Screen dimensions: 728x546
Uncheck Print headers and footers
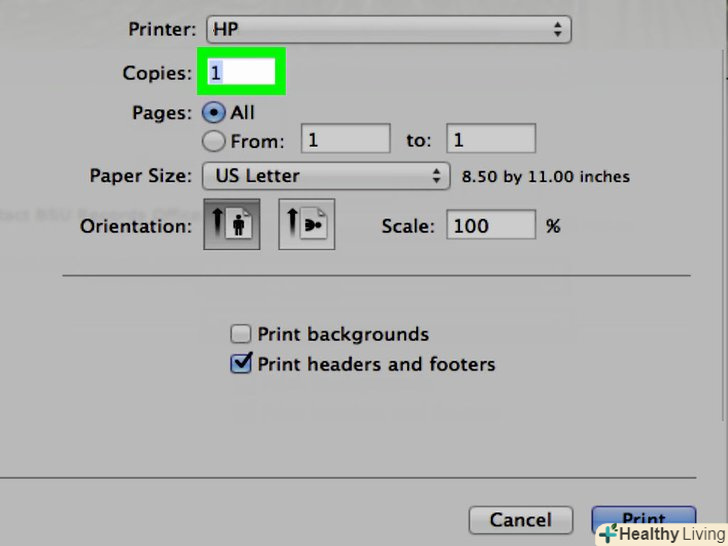241,364
